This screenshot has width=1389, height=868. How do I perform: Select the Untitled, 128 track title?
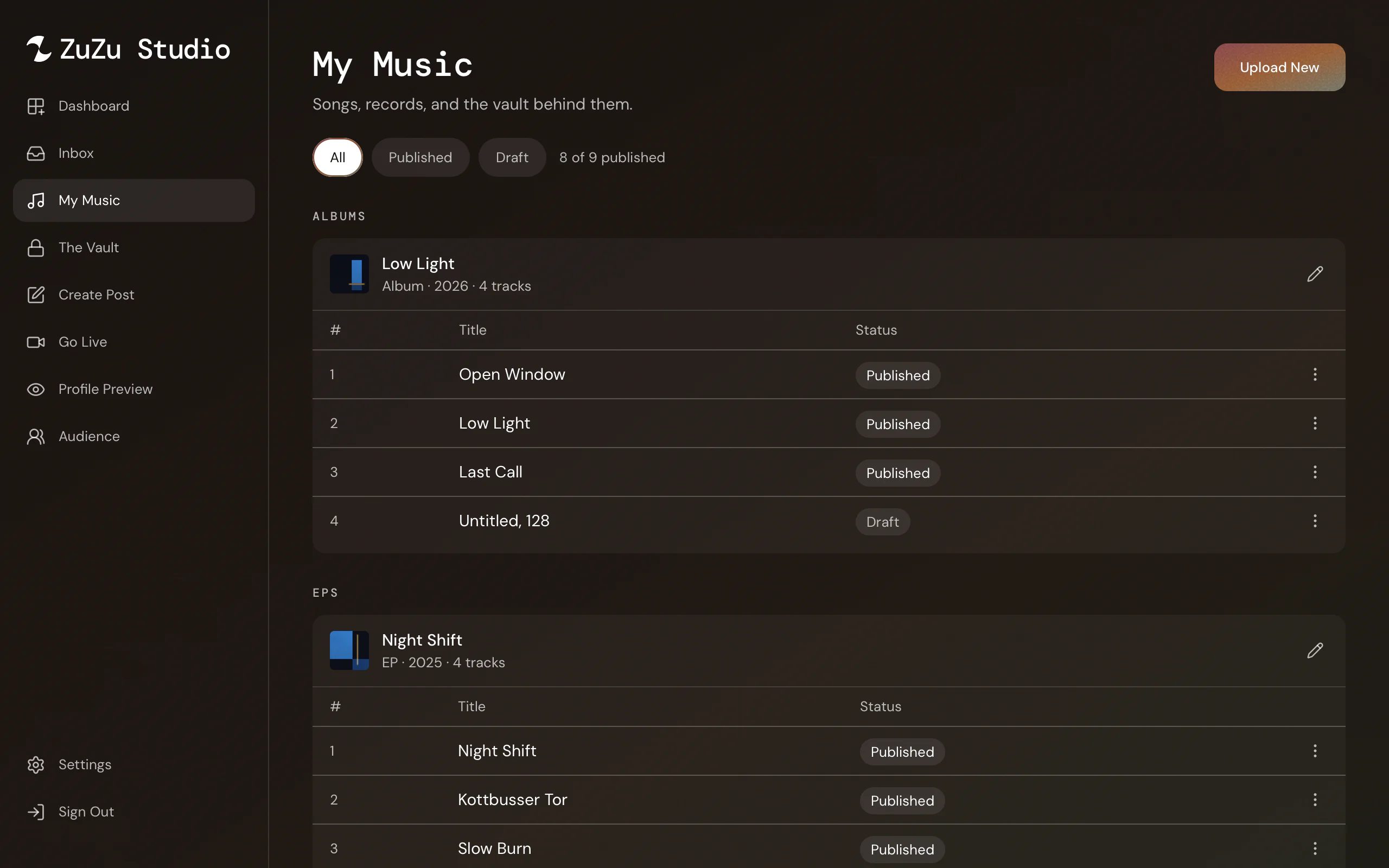[505, 521]
